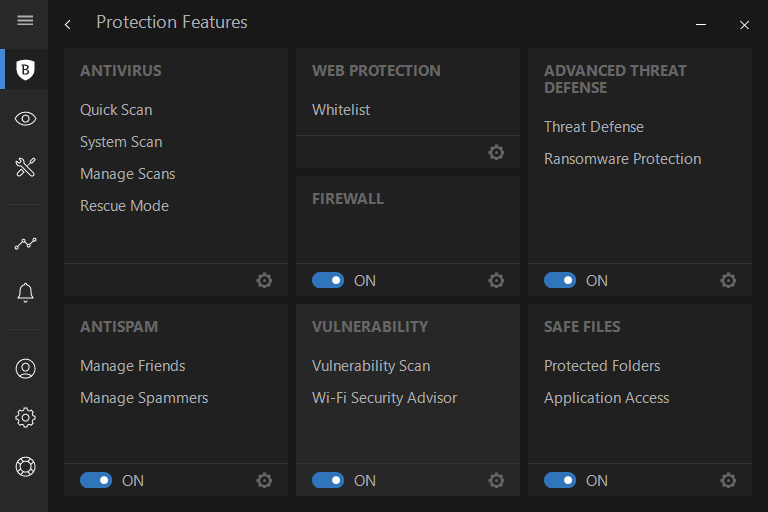
Task: Open the Notifications bell icon
Action: pos(26,292)
